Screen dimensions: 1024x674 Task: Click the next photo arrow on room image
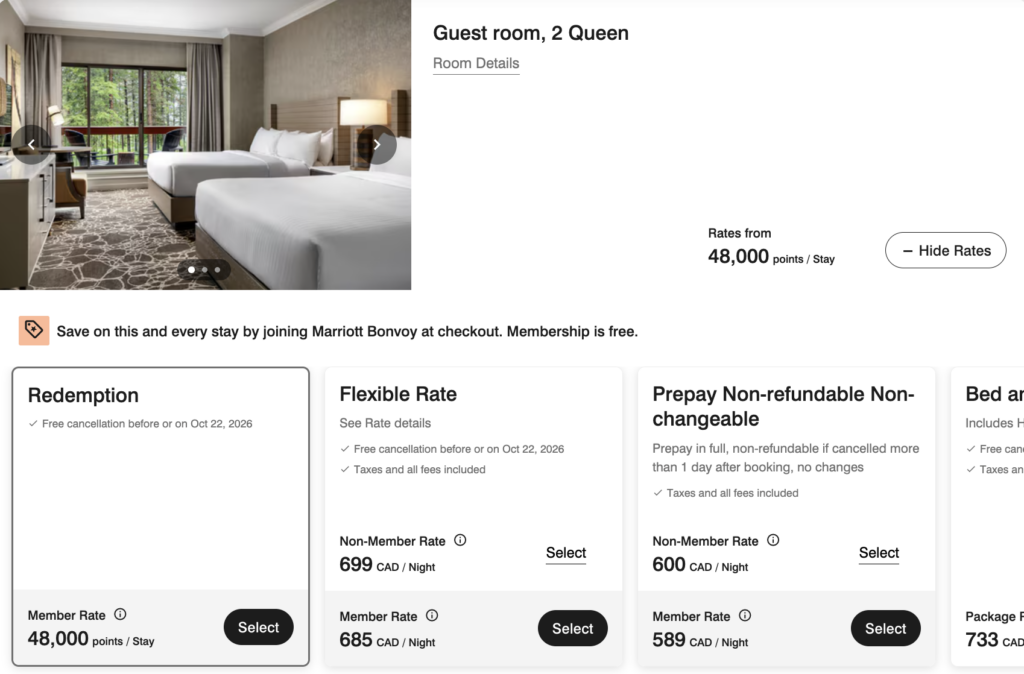[377, 145]
